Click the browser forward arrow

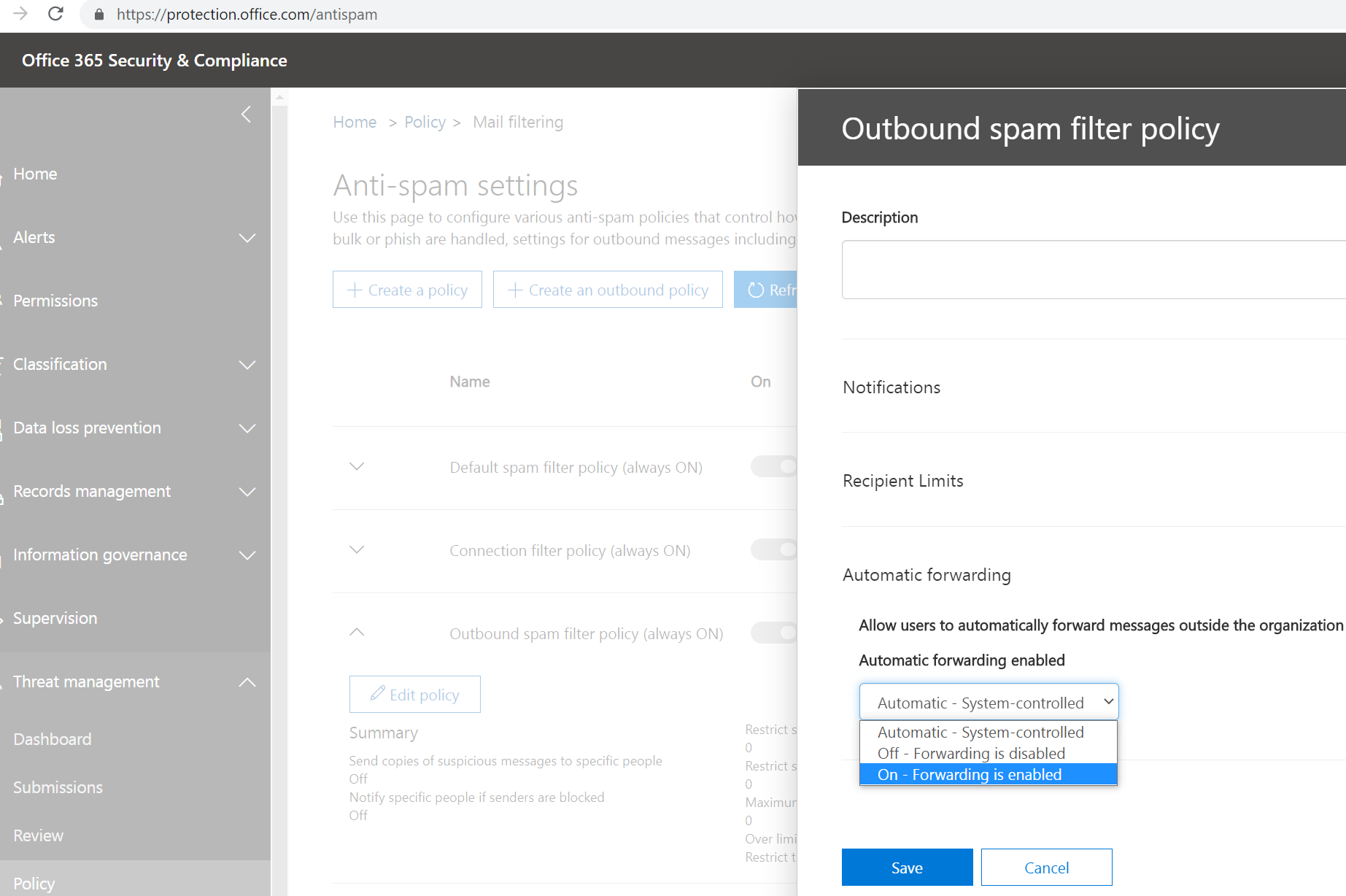(20, 14)
